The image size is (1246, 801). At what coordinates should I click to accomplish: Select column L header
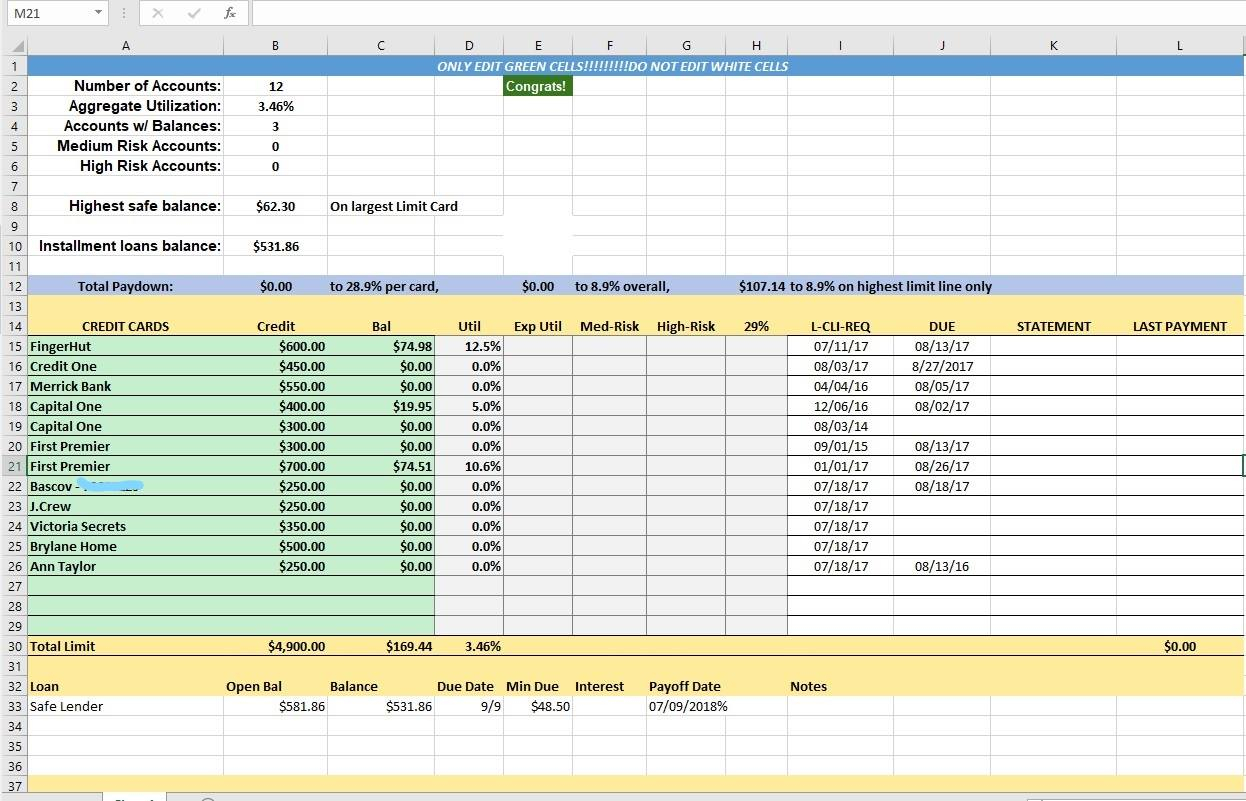[x=1180, y=46]
